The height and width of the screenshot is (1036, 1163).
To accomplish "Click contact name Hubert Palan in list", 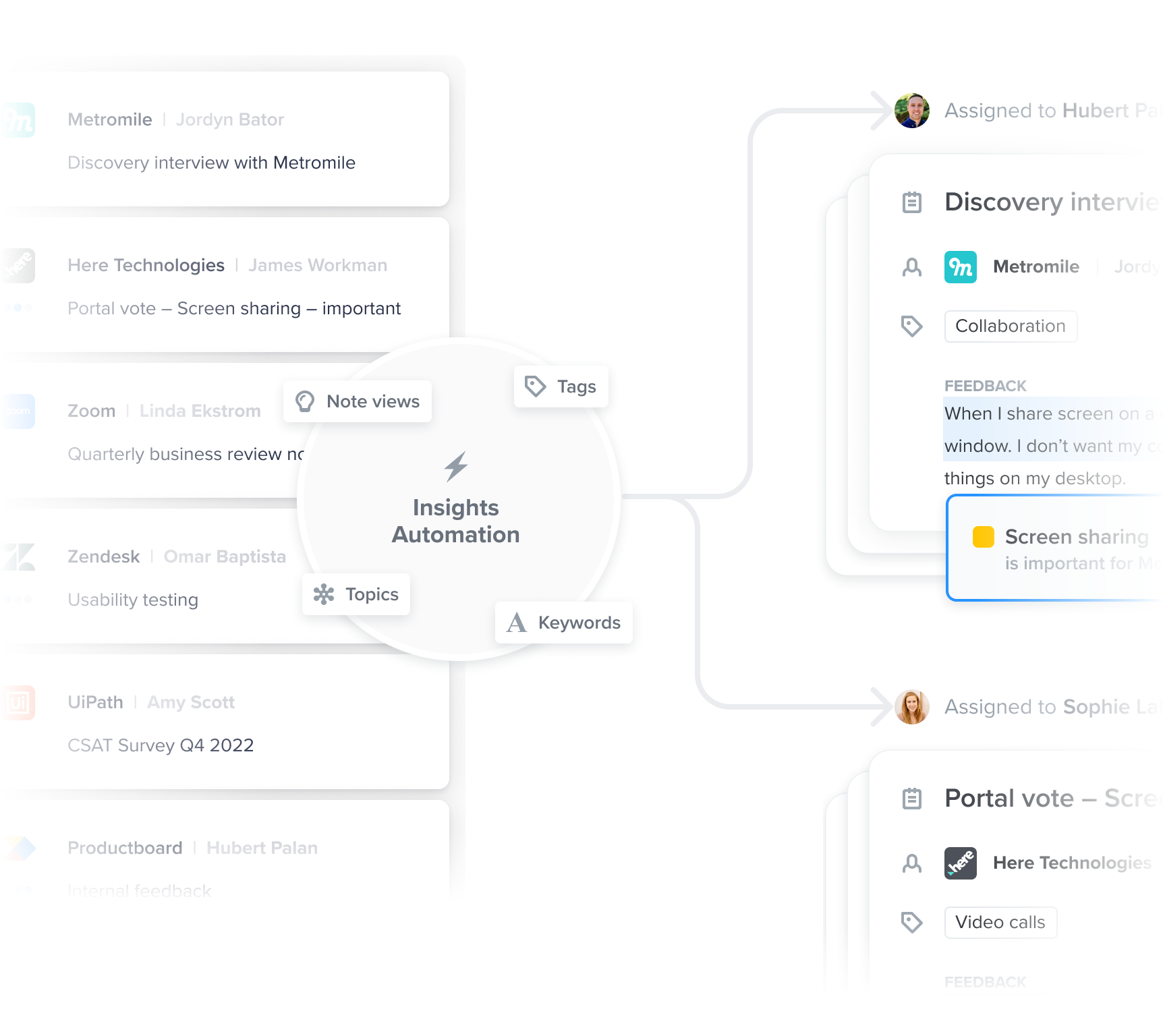I will (x=262, y=848).
